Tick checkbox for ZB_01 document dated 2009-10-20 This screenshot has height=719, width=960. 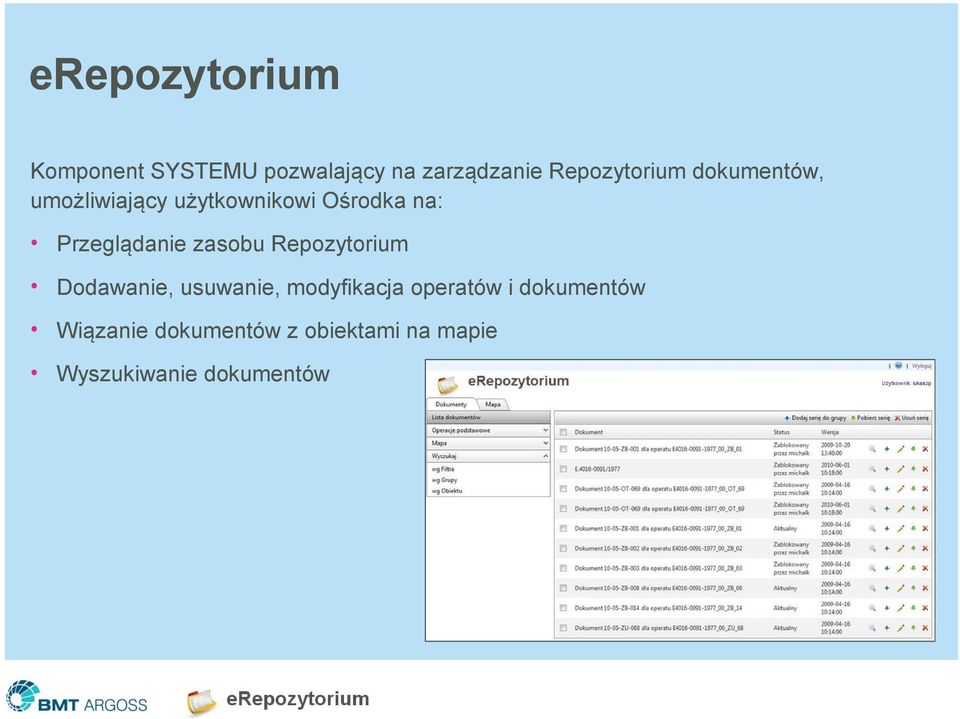tap(563, 450)
